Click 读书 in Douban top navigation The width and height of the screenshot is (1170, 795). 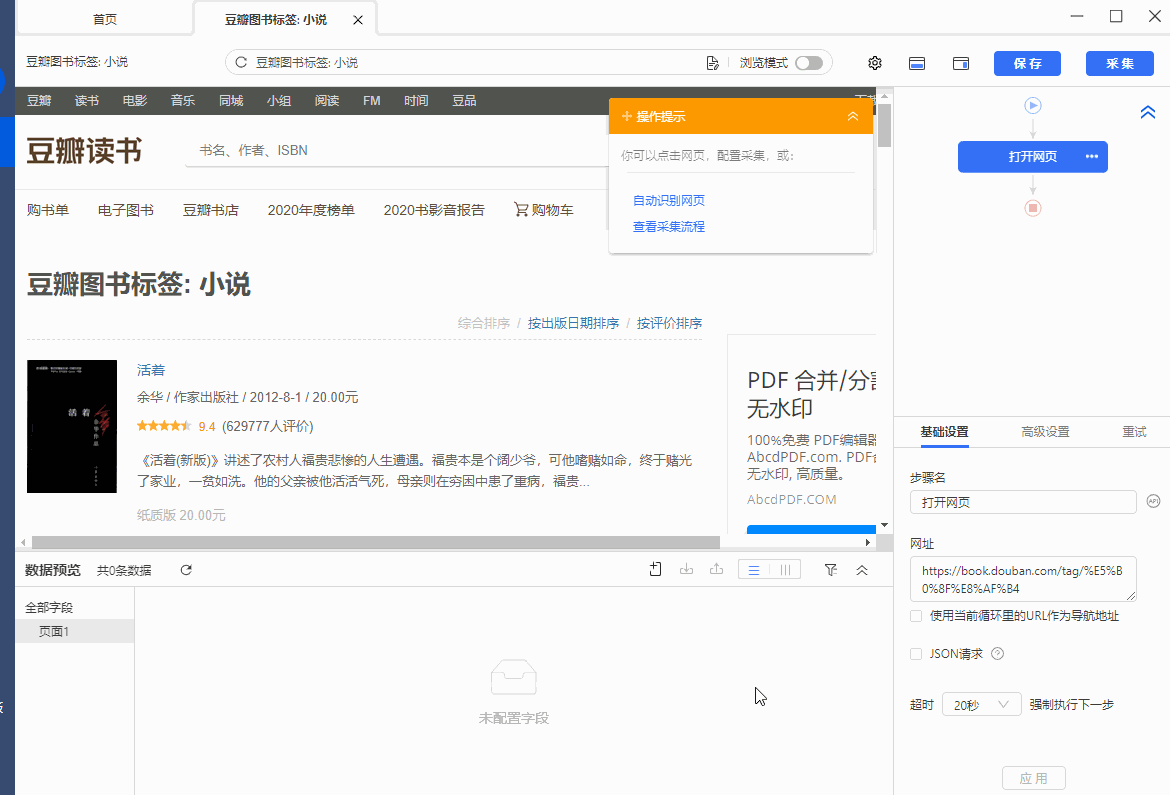87,101
